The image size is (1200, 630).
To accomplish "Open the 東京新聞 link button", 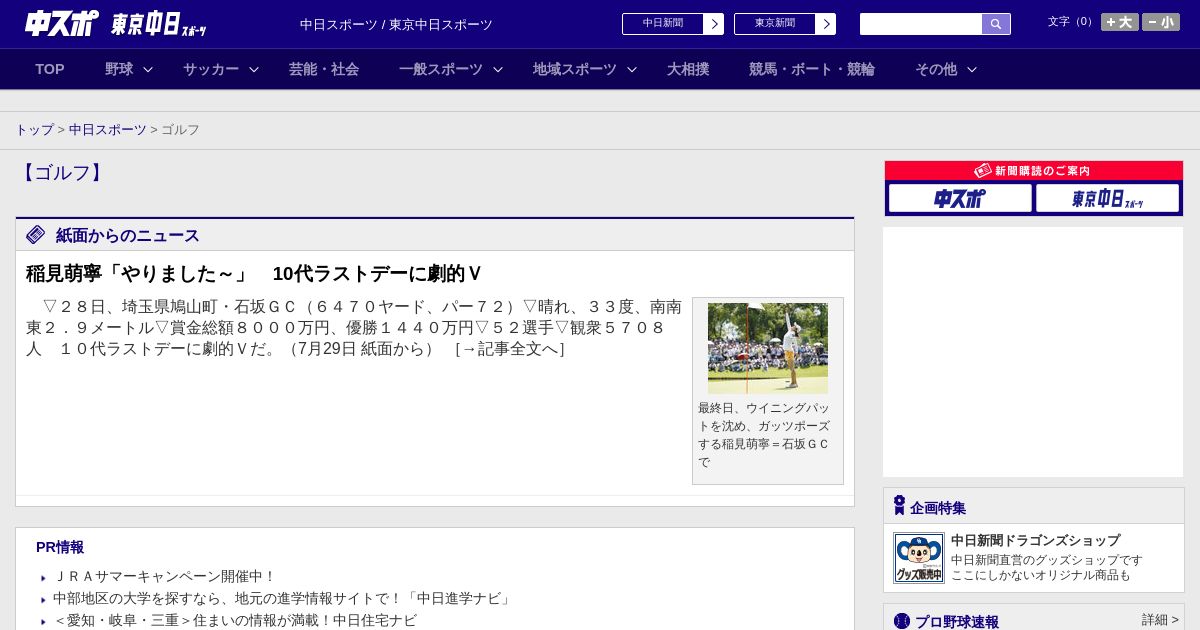I will (x=774, y=24).
